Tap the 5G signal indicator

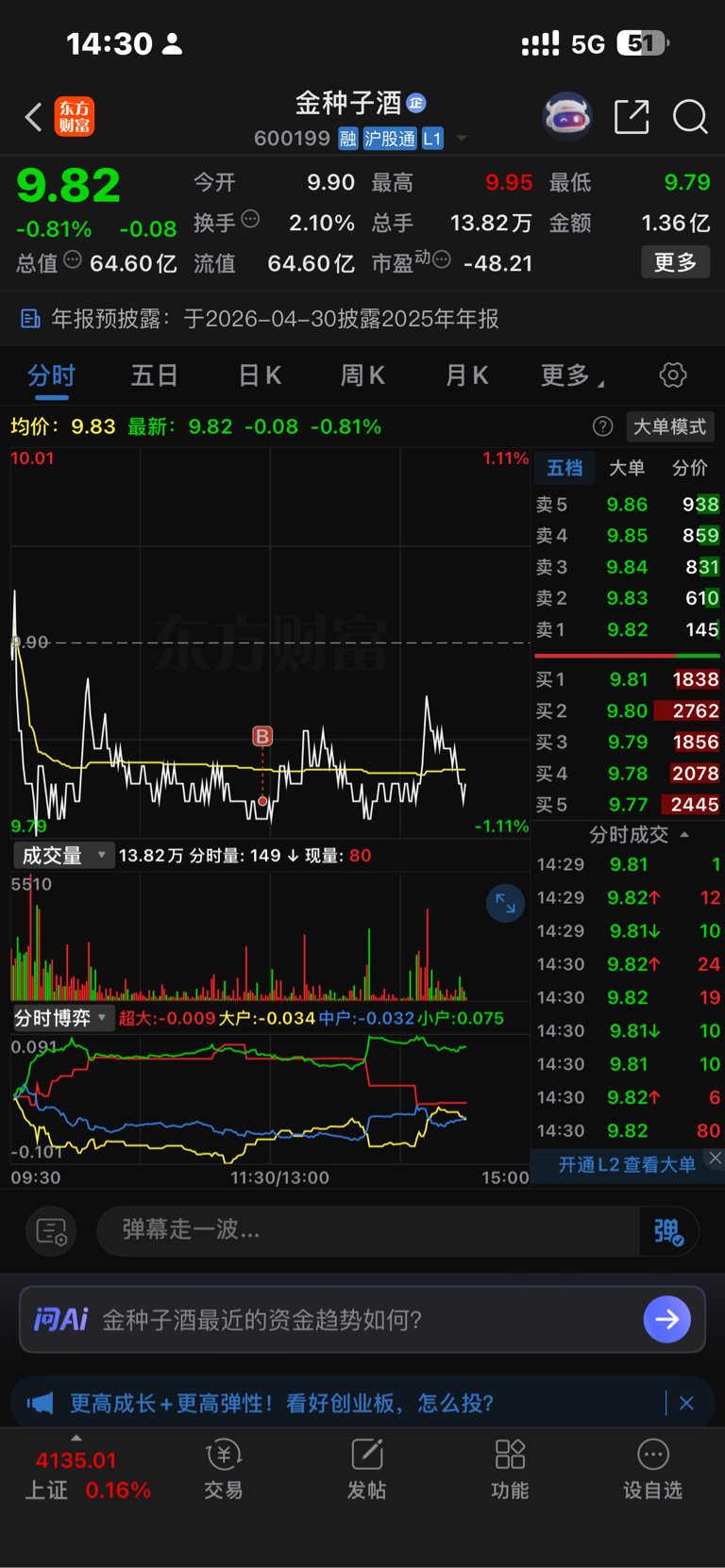point(587,44)
